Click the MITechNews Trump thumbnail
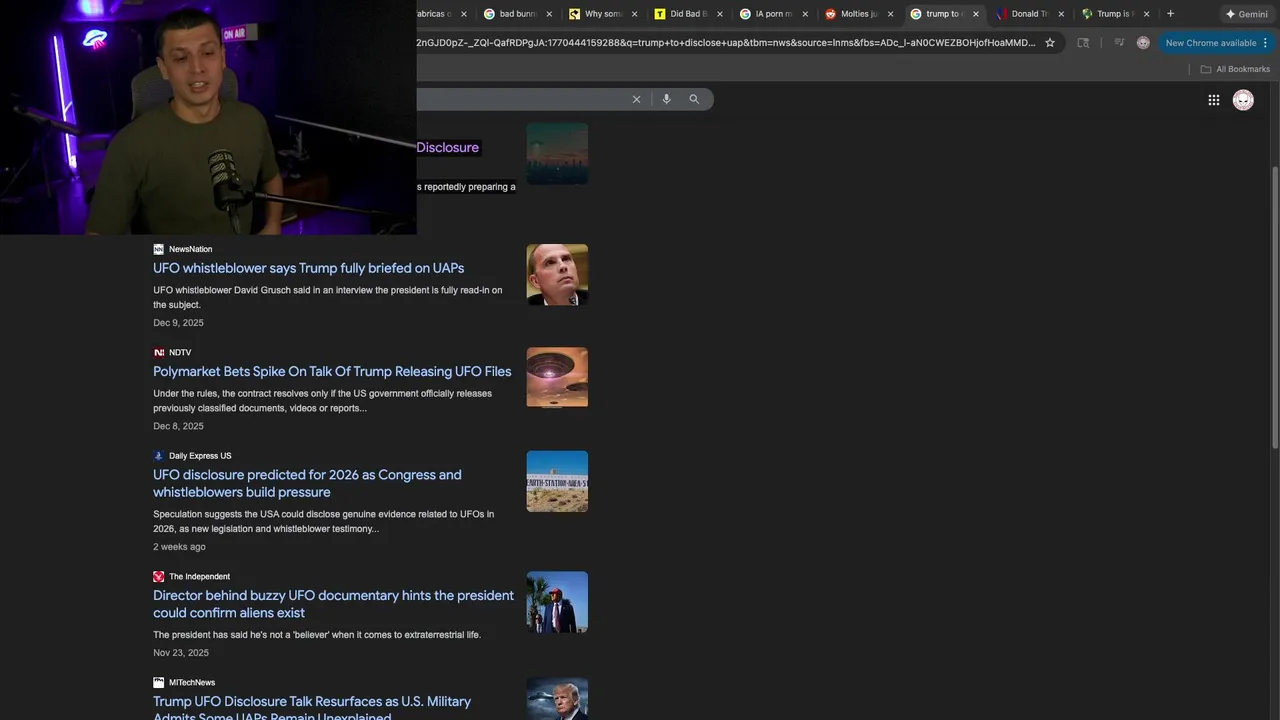This screenshot has width=1280, height=720. 557,699
